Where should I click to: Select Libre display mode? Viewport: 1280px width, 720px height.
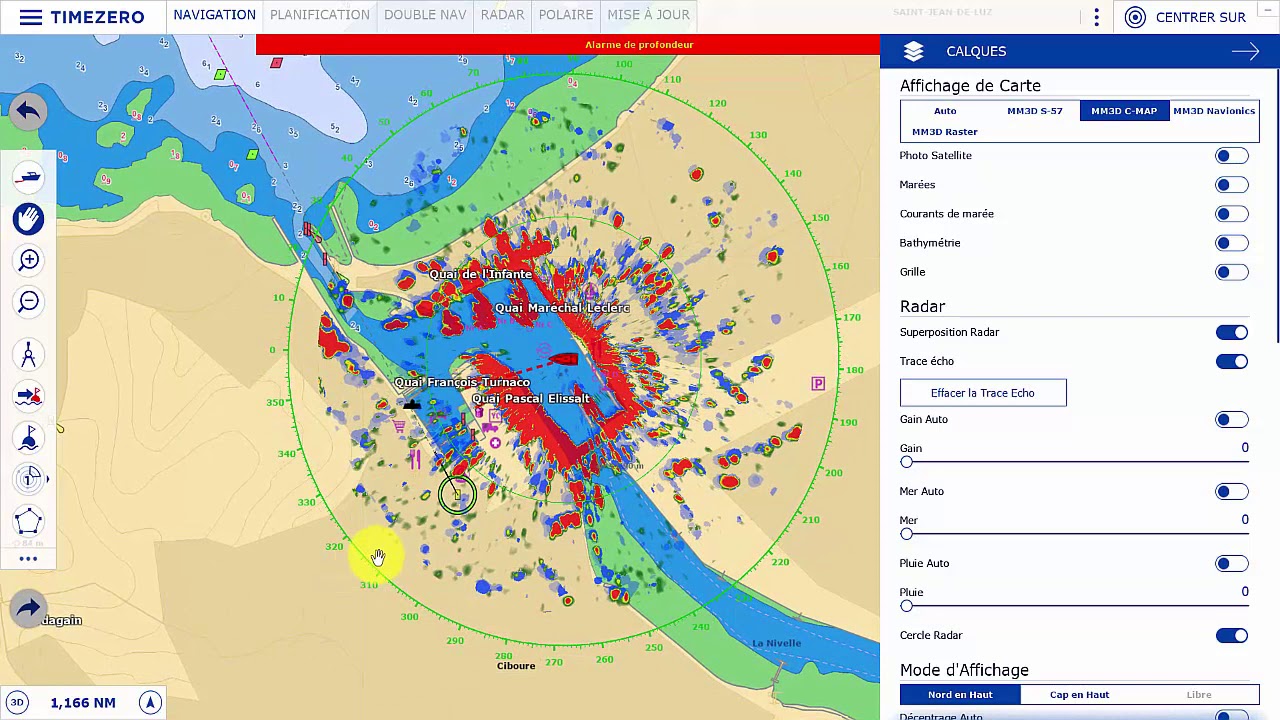(x=1199, y=694)
